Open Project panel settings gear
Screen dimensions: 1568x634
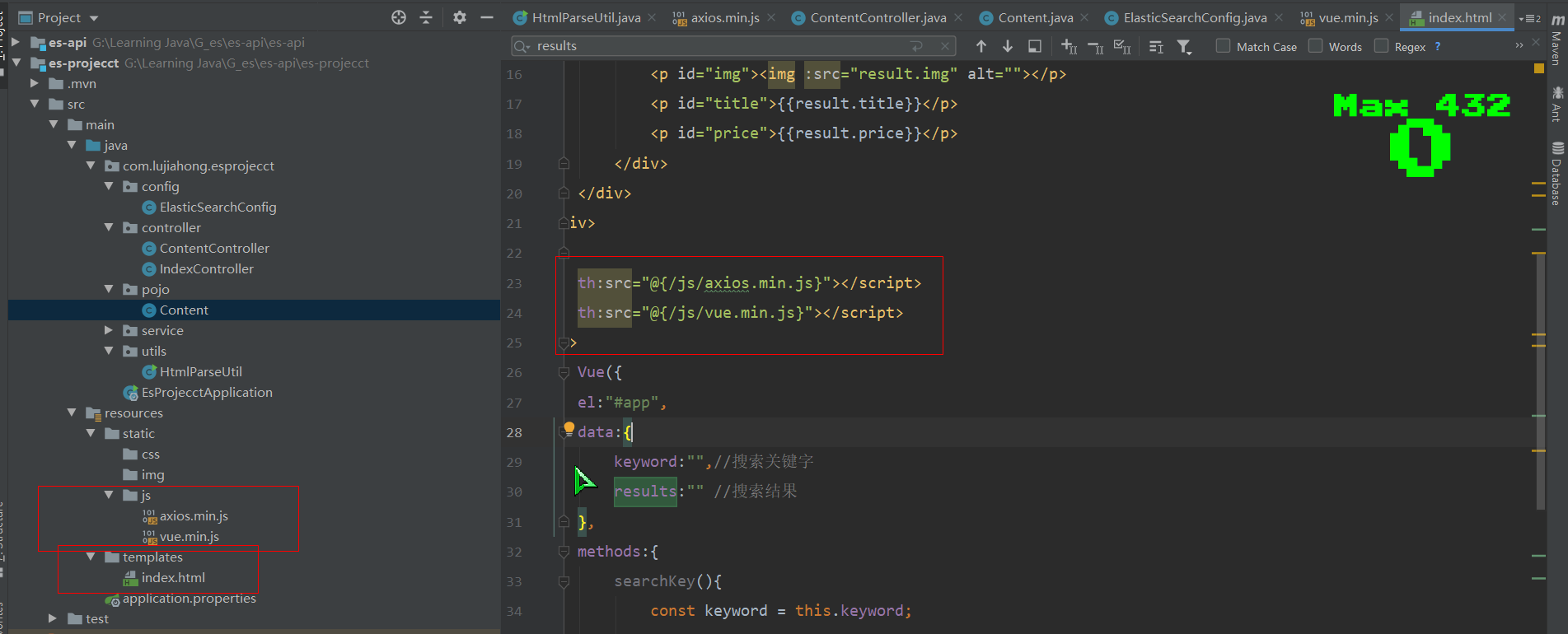(x=460, y=17)
